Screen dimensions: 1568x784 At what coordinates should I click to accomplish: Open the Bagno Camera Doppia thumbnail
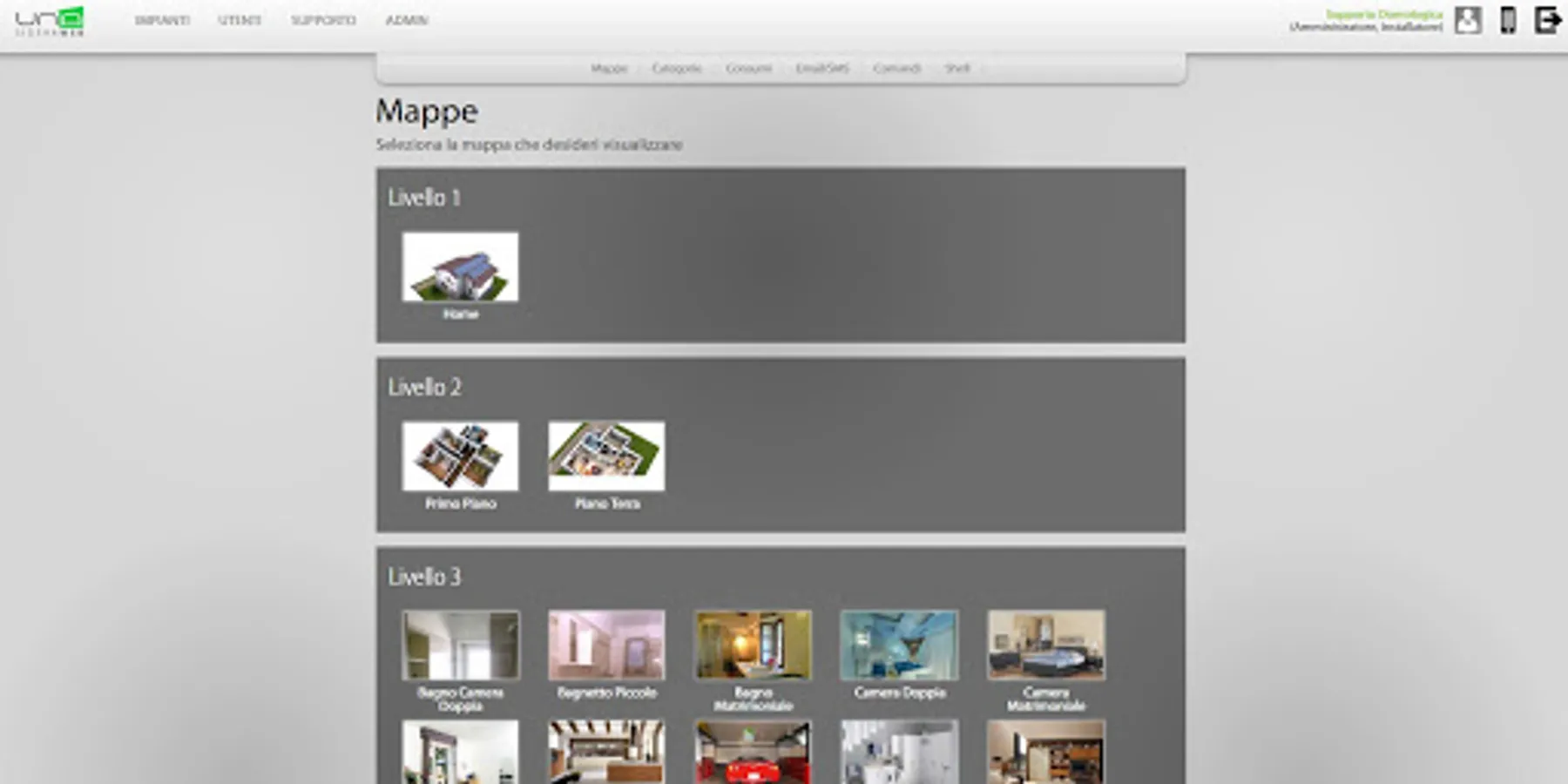tap(460, 645)
